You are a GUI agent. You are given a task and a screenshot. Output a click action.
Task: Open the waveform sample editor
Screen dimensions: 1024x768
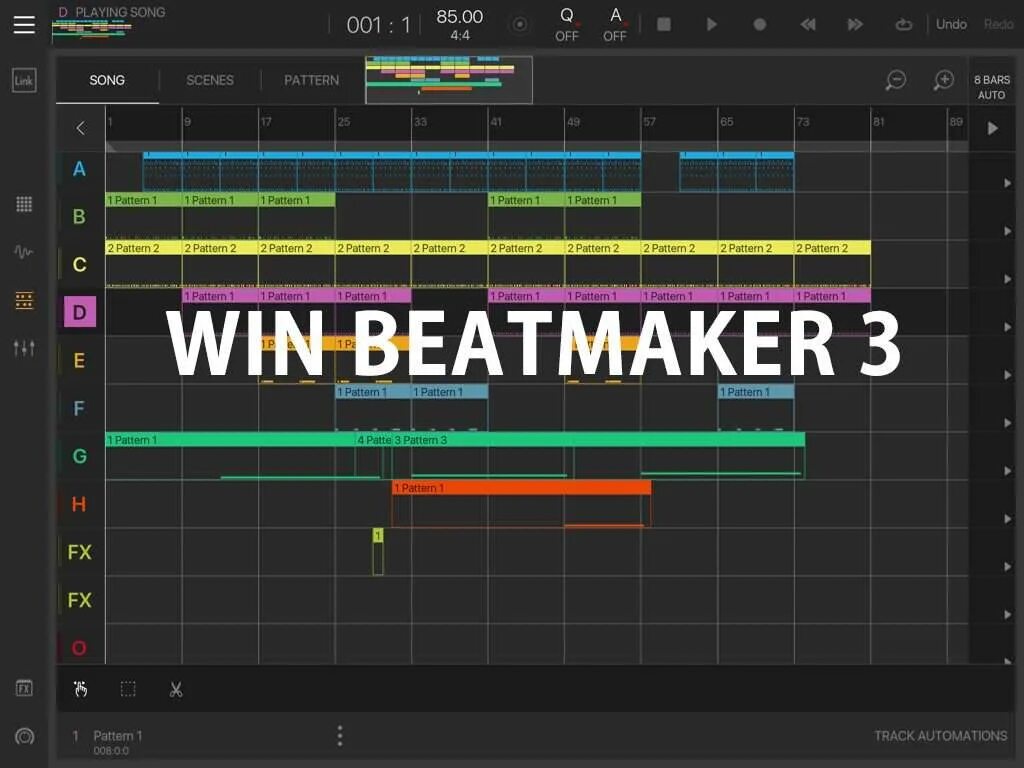pyautogui.click(x=24, y=252)
